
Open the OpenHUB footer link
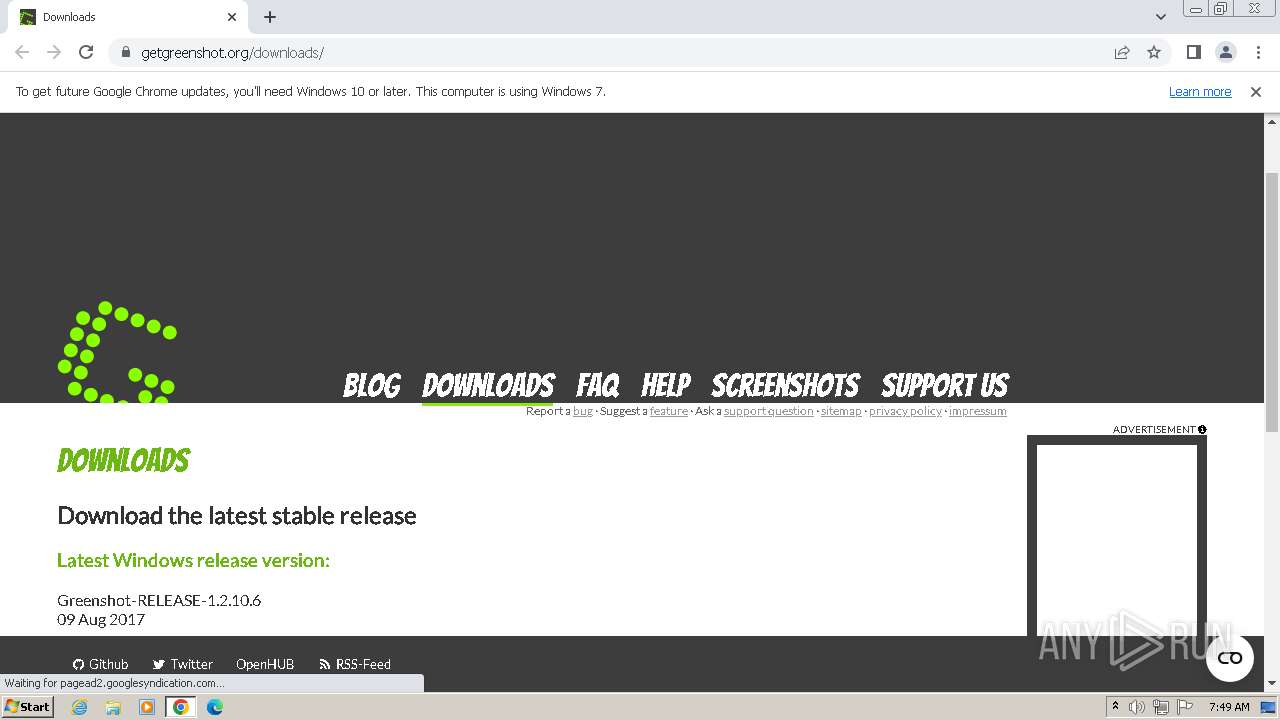point(265,664)
